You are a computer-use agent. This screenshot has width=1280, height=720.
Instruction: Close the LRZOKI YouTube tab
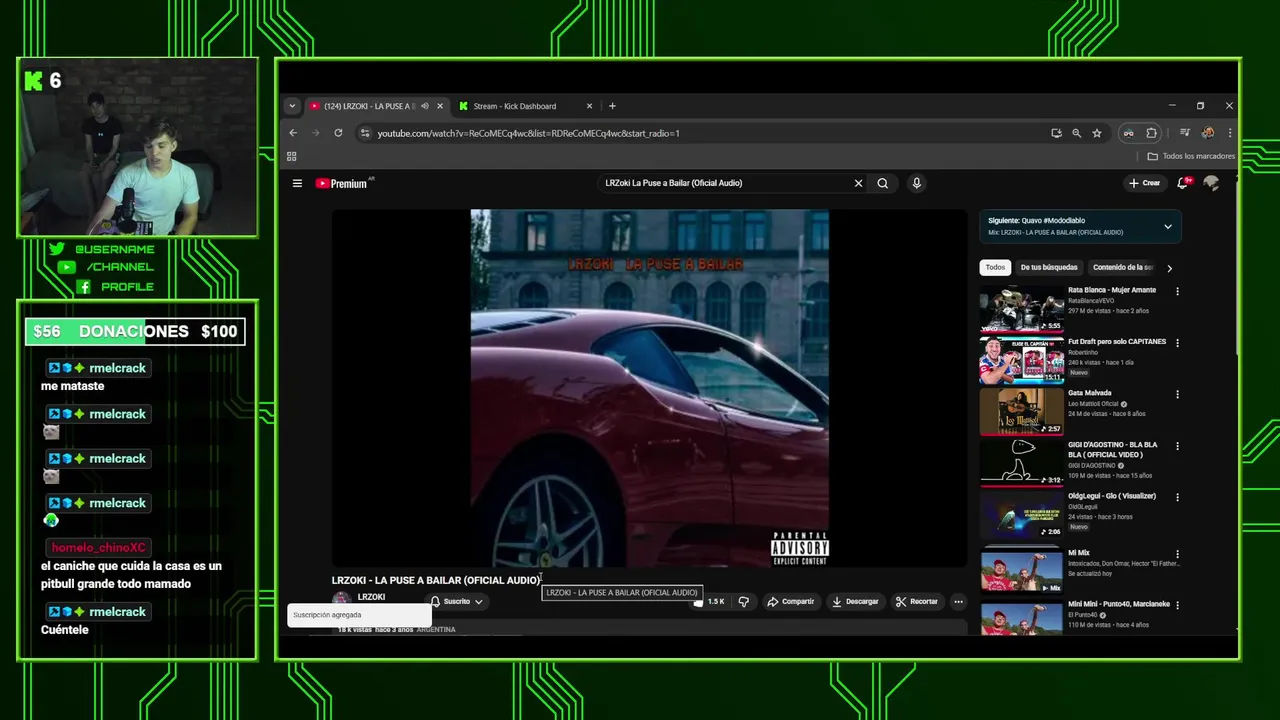click(x=440, y=106)
